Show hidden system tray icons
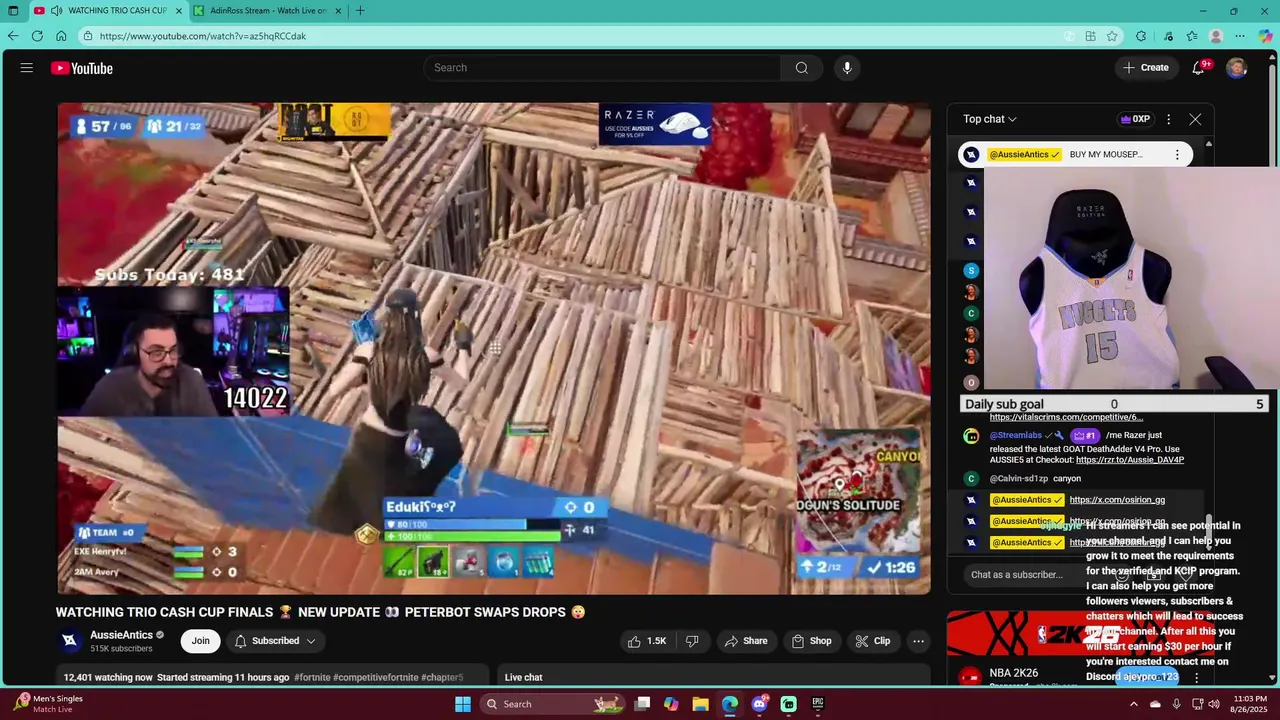1280x720 pixels. pos(1133,704)
